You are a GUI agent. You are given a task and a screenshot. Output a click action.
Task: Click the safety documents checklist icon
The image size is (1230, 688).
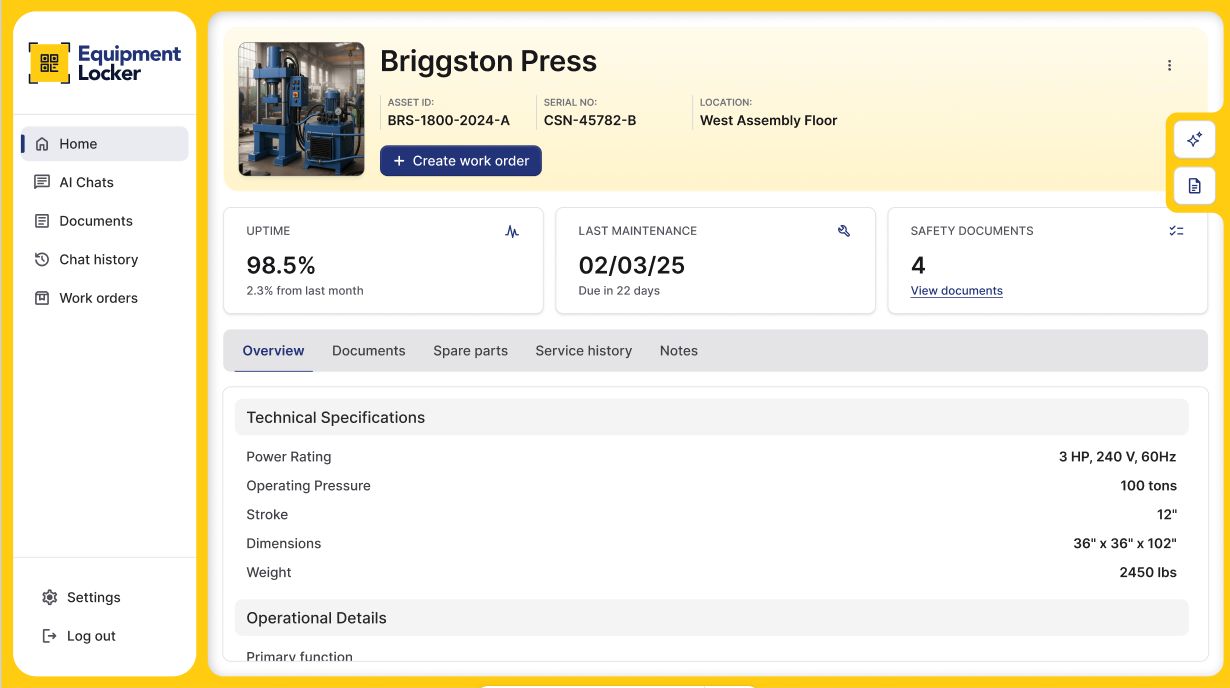(x=1176, y=231)
